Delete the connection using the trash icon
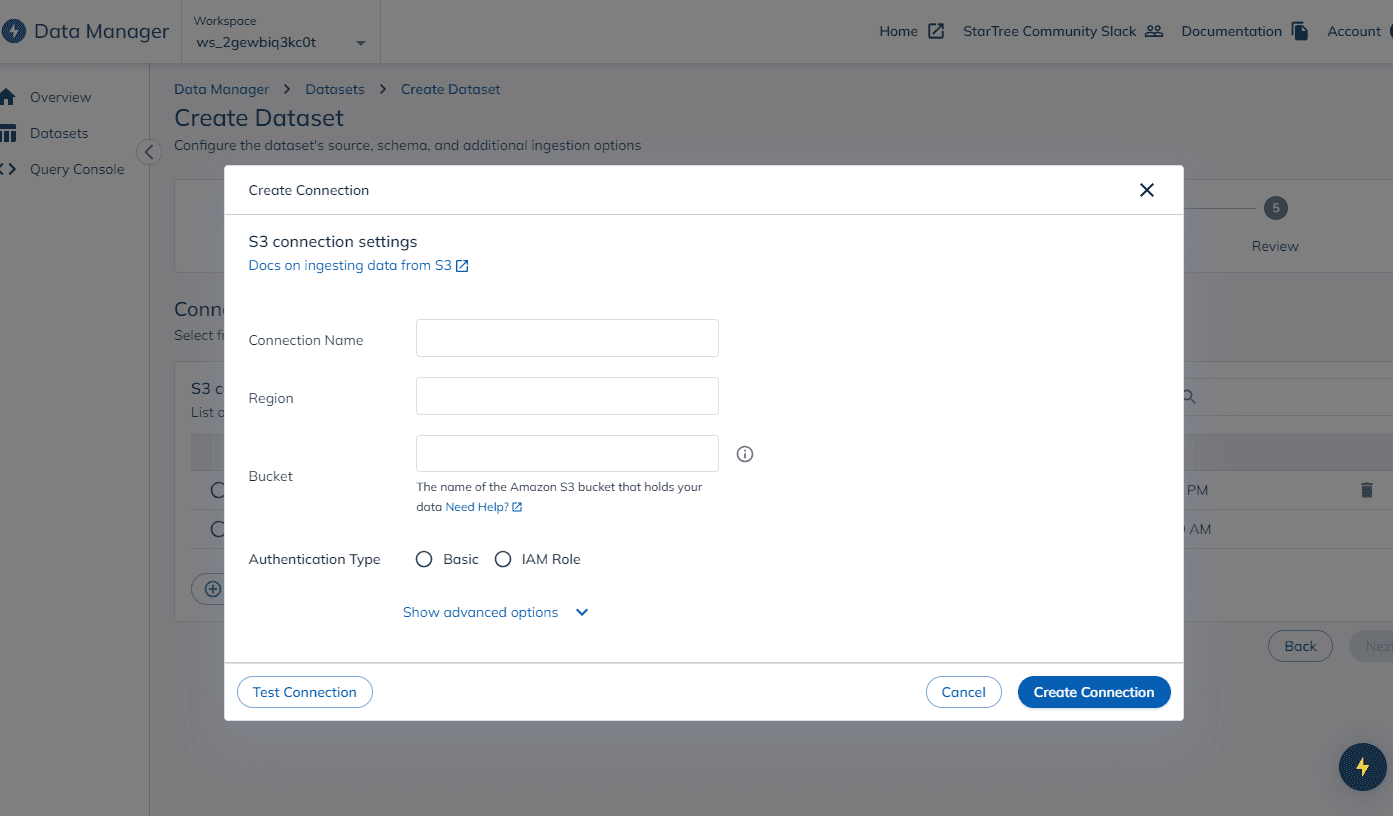 click(x=1367, y=490)
